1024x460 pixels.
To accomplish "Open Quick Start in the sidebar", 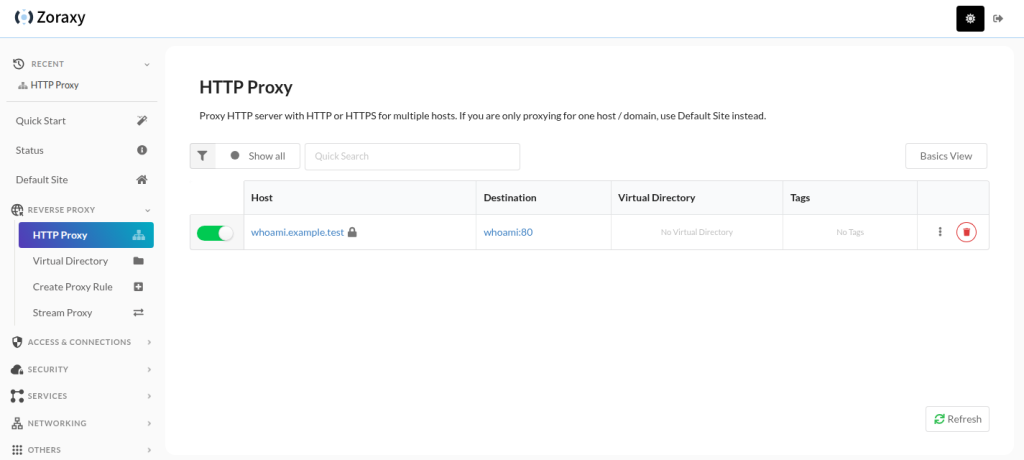I will tap(82, 121).
